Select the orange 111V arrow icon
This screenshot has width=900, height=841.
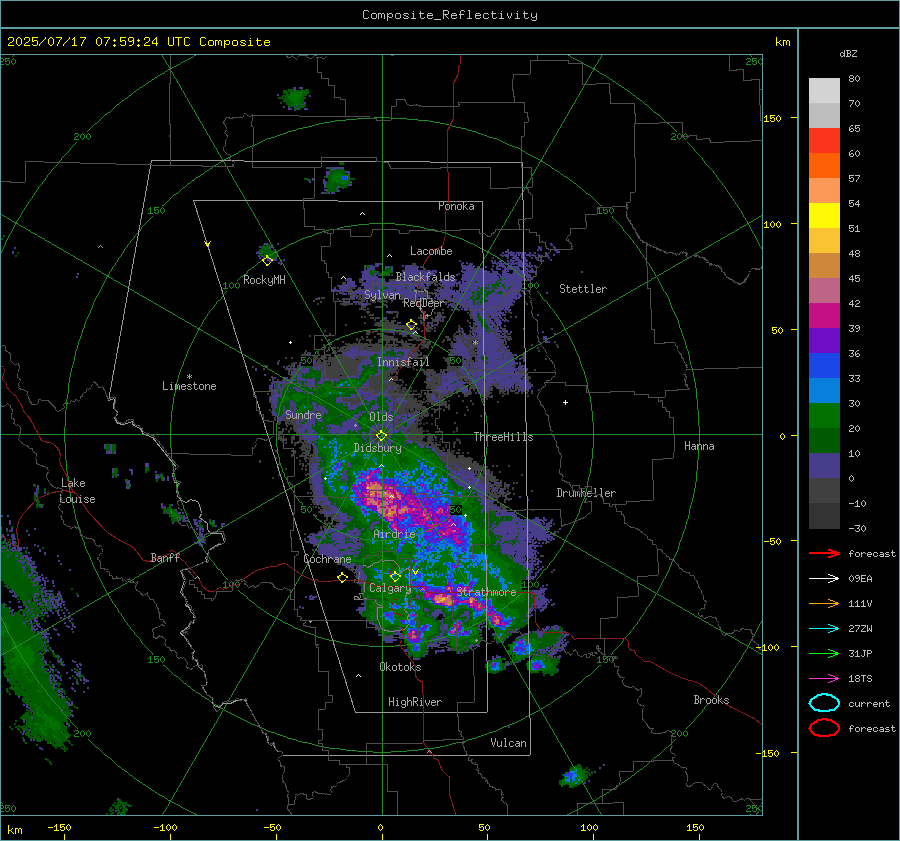[x=824, y=603]
